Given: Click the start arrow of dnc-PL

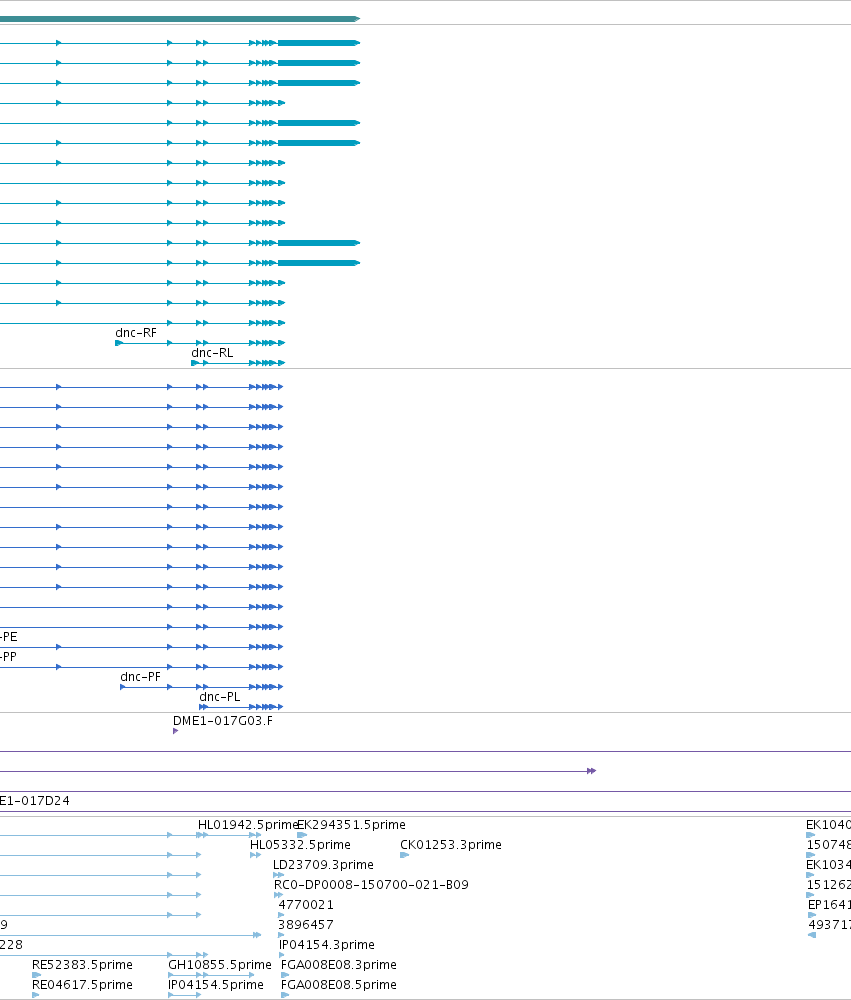Looking at the screenshot, I should 202,707.
